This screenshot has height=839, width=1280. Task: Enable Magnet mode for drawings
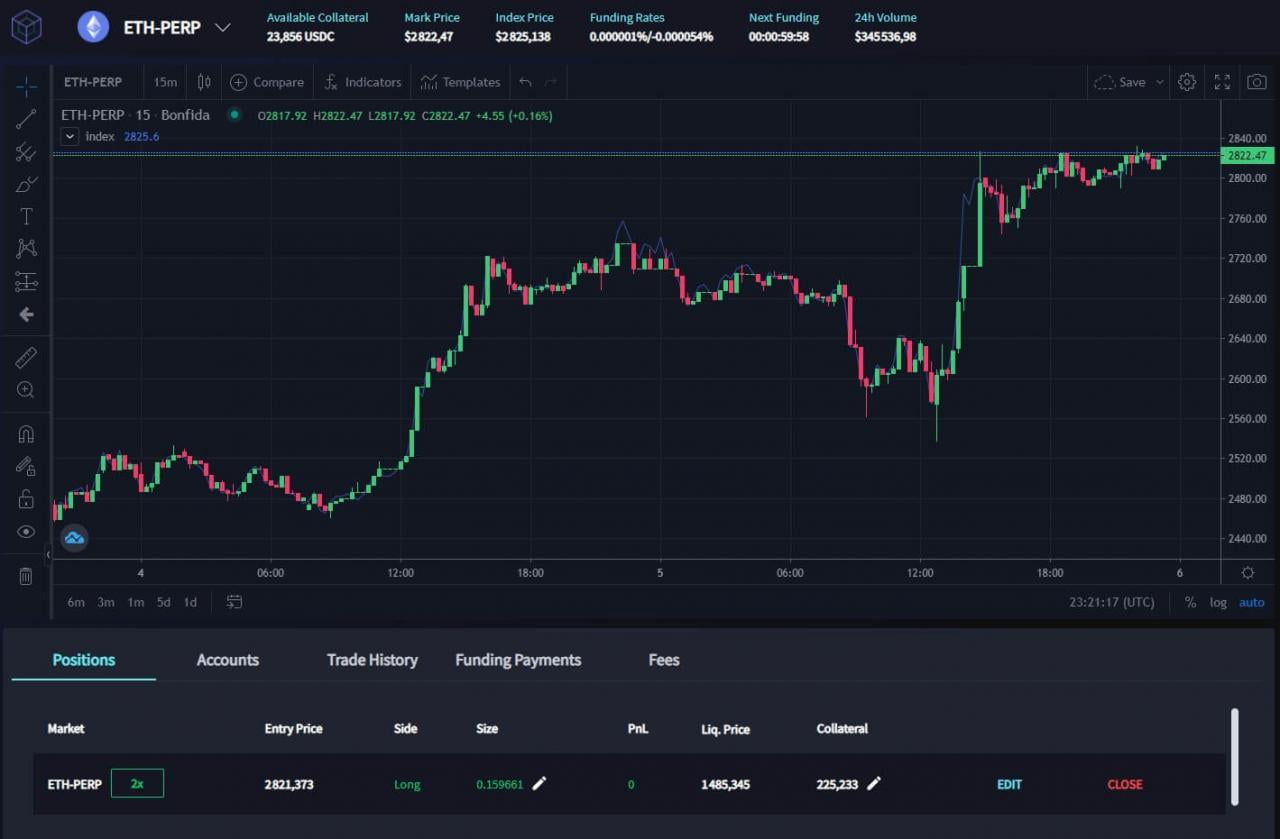[x=25, y=433]
